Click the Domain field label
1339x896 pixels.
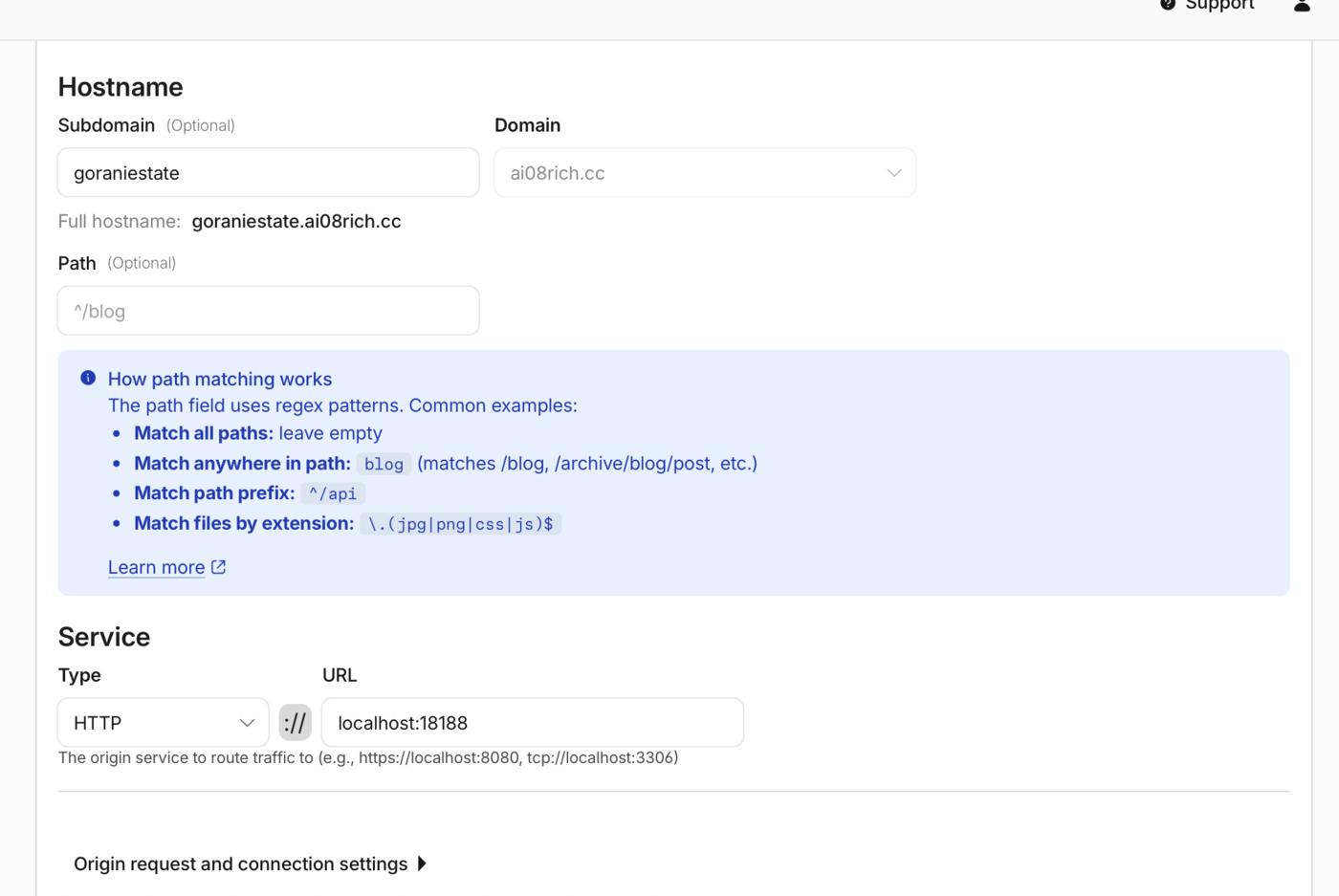[x=527, y=125]
